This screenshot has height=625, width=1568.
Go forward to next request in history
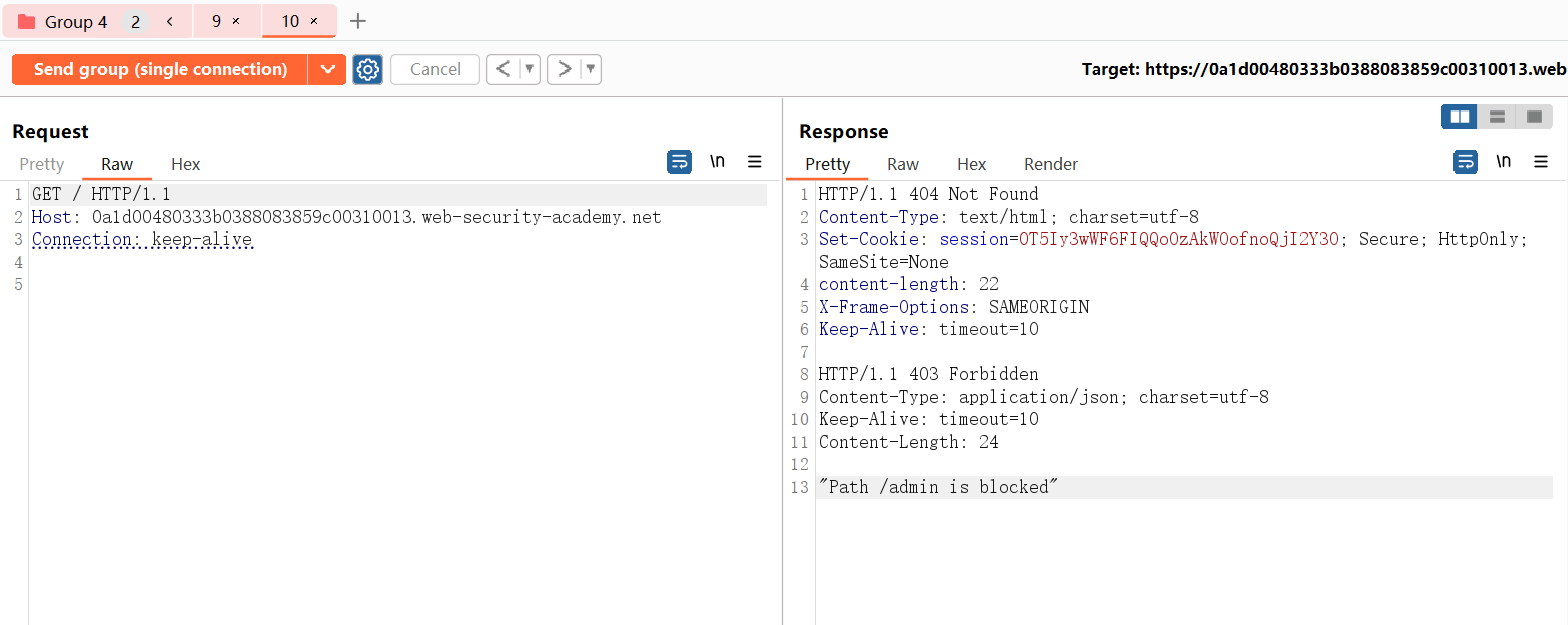pyautogui.click(x=565, y=69)
